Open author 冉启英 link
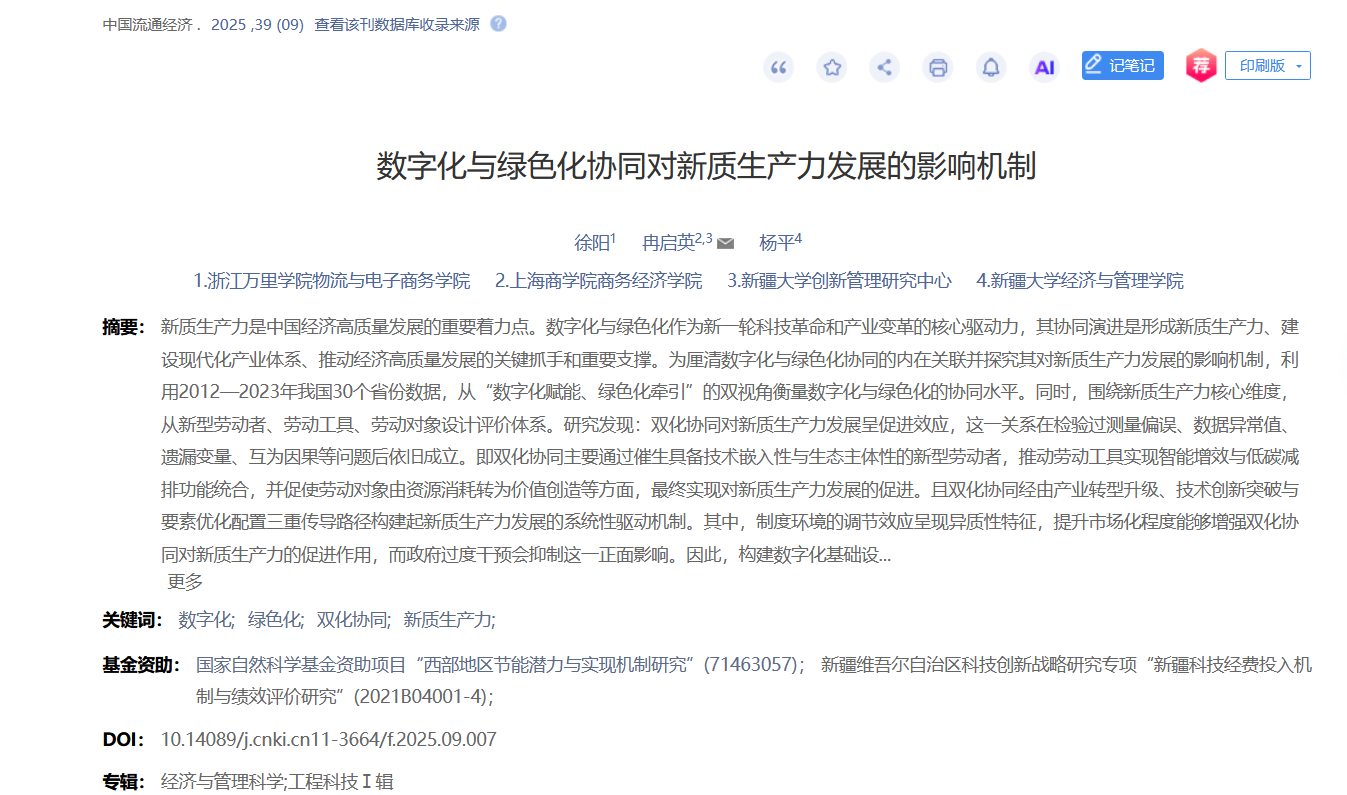The height and width of the screenshot is (795, 1347). (x=668, y=243)
